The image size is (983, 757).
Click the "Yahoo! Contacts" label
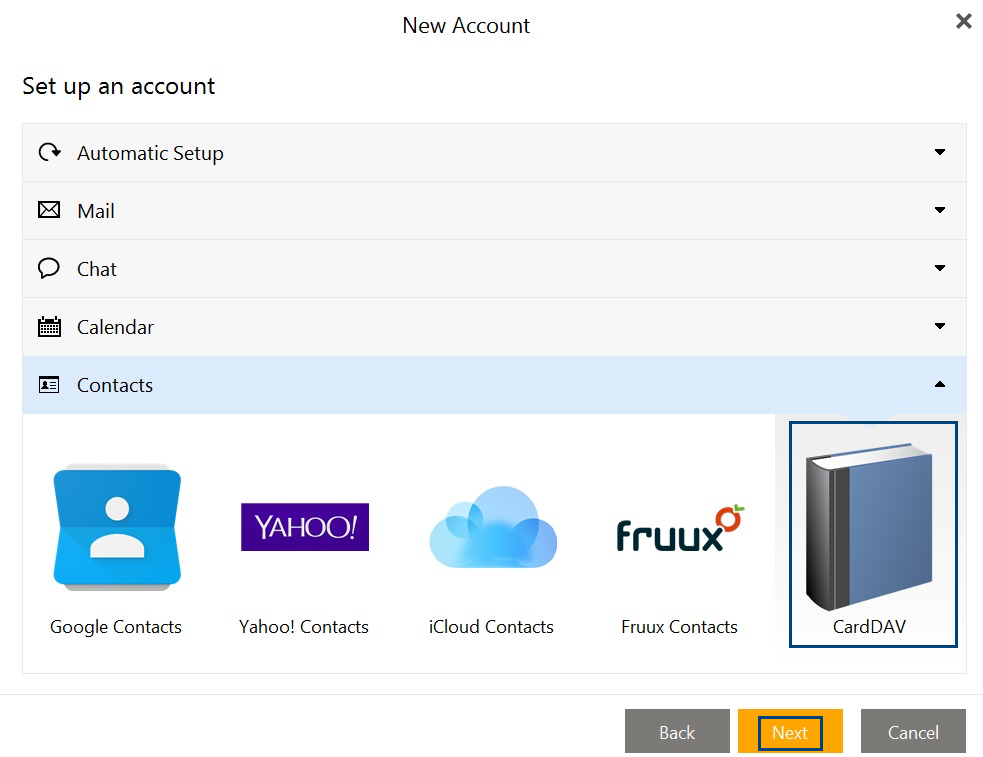[304, 627]
